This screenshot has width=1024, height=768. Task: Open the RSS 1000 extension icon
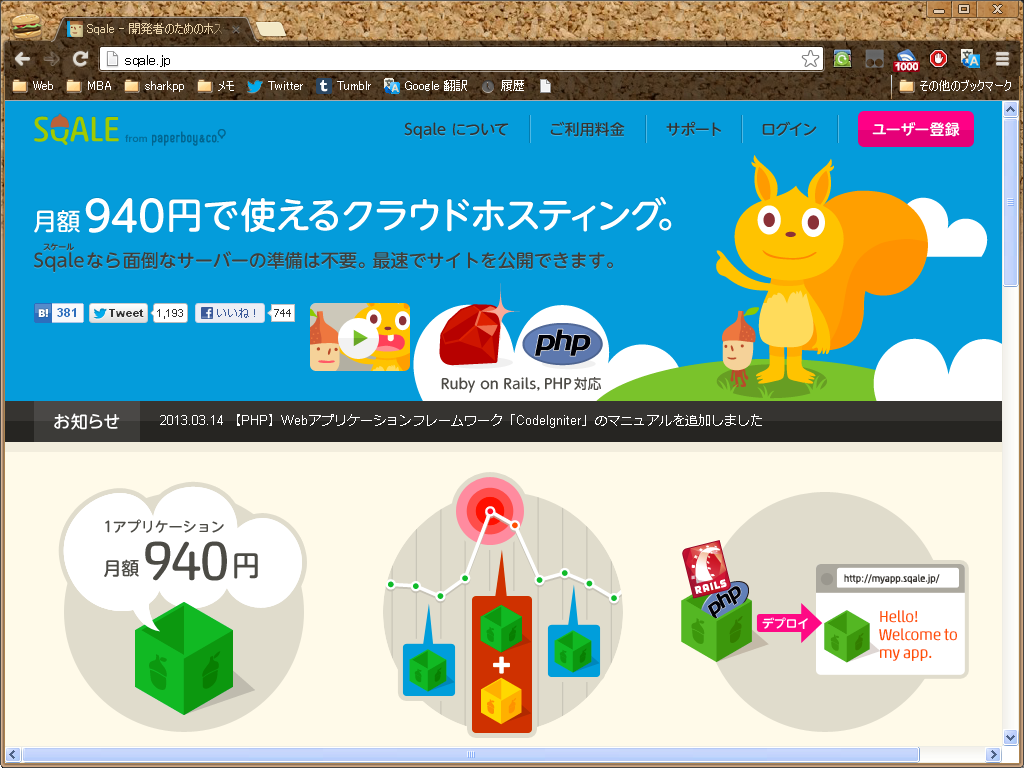coord(906,60)
